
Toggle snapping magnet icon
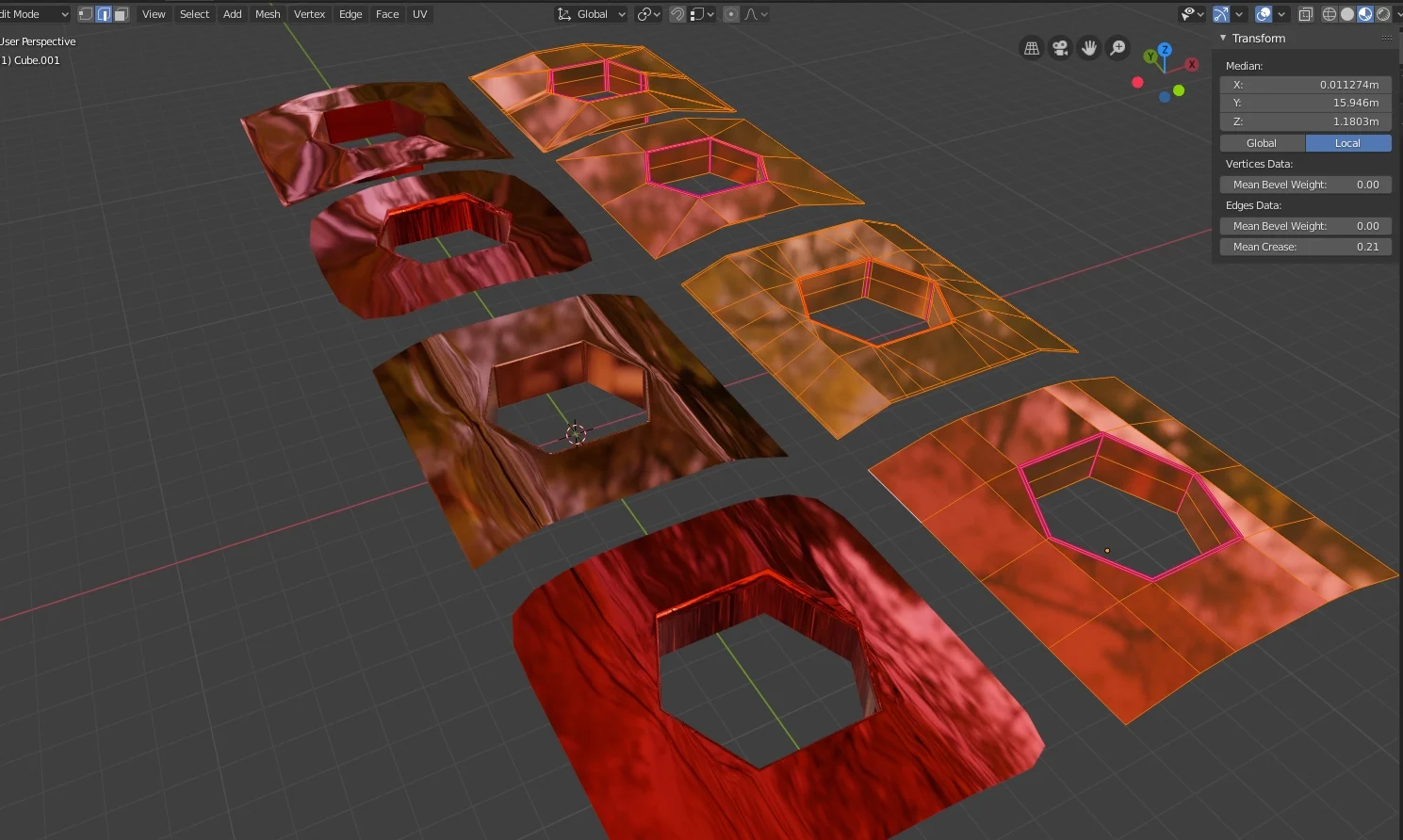677,14
